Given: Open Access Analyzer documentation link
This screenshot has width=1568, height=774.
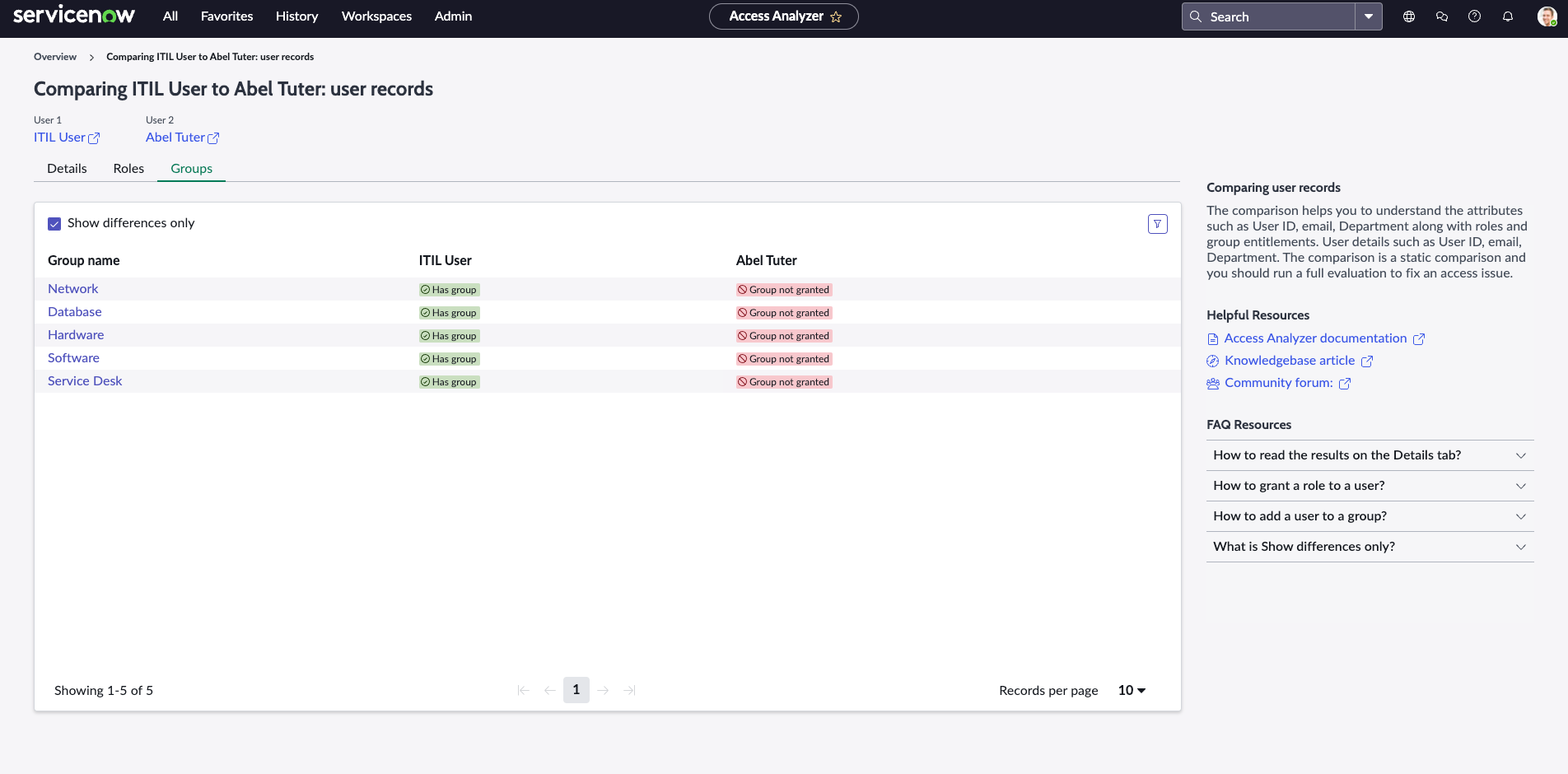Looking at the screenshot, I should coord(1315,338).
